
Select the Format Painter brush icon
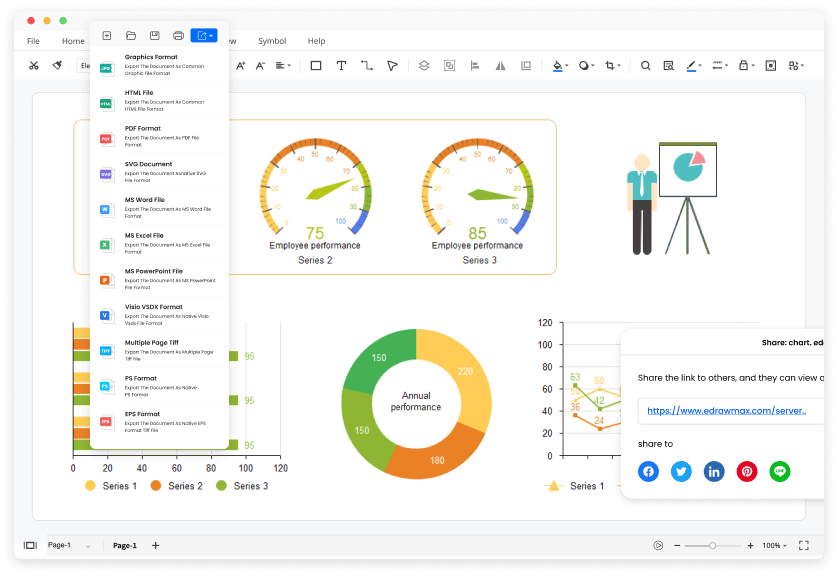pos(57,65)
